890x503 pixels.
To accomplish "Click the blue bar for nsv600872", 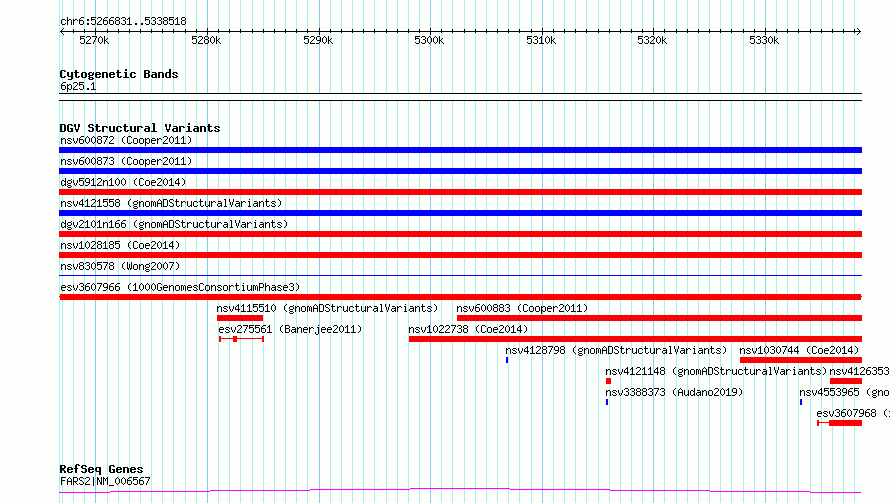I will pos(460,150).
